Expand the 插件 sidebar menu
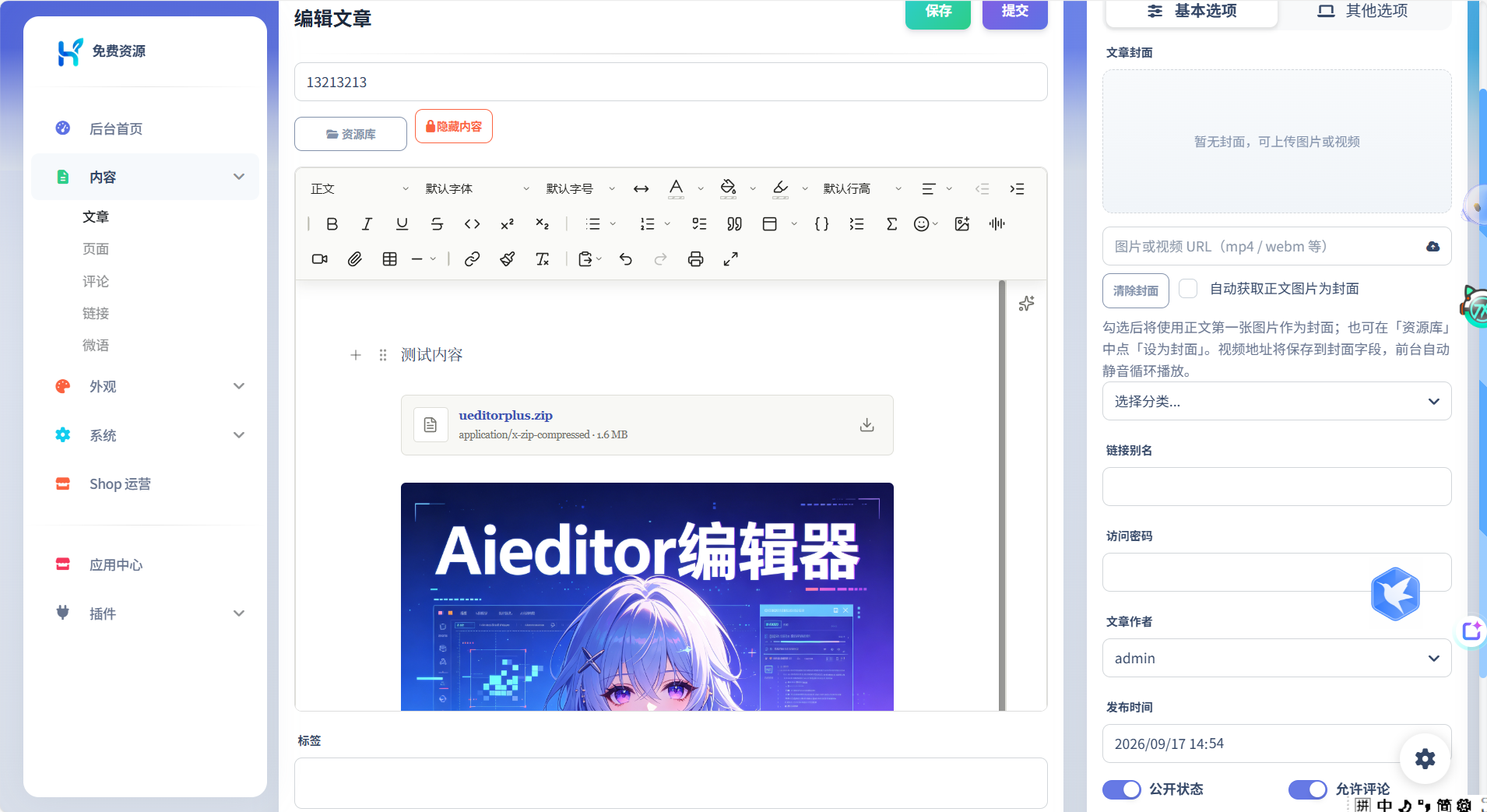1487x812 pixels. click(x=146, y=613)
